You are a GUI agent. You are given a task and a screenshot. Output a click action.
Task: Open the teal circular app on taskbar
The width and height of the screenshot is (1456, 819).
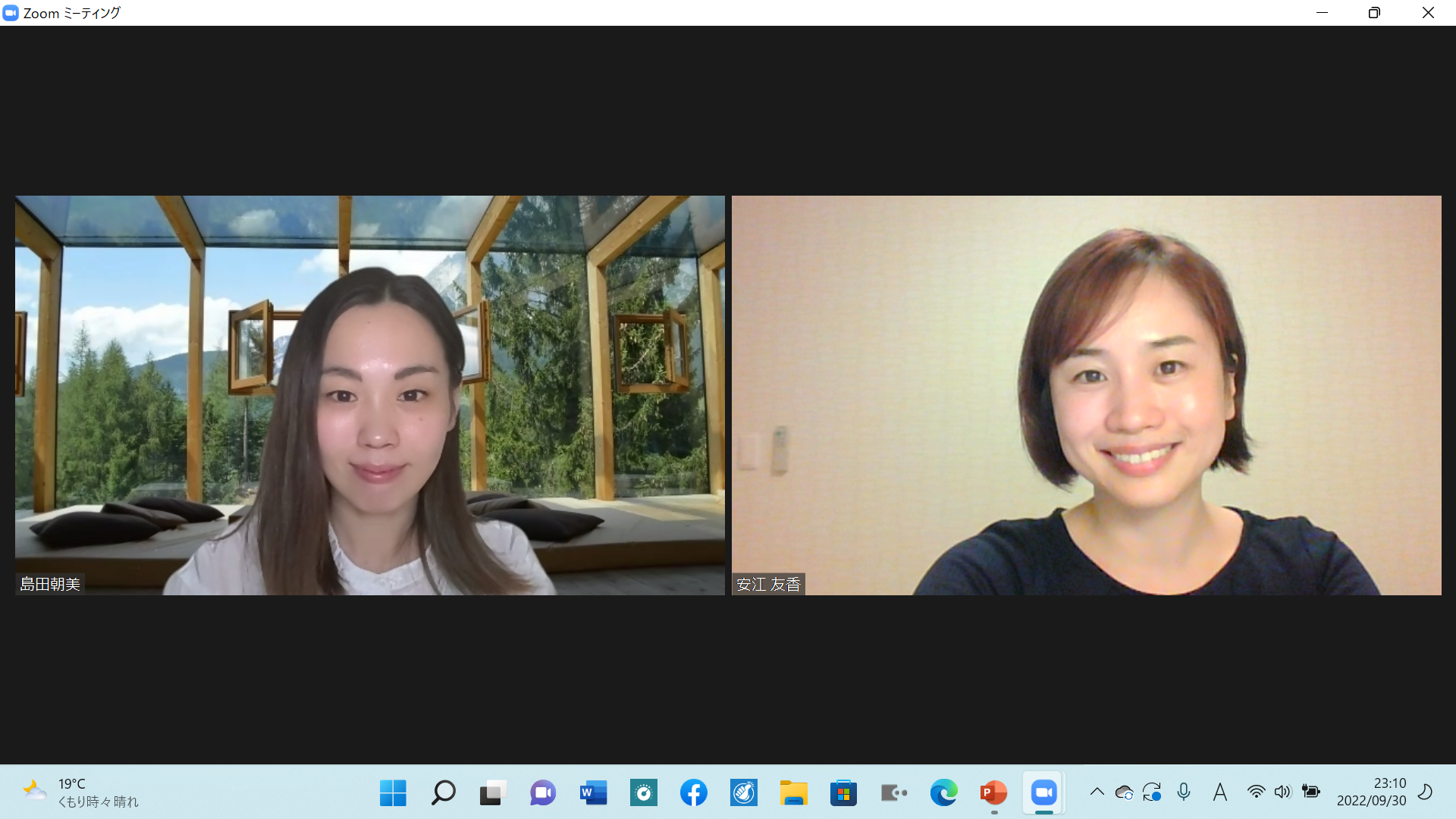[x=643, y=793]
